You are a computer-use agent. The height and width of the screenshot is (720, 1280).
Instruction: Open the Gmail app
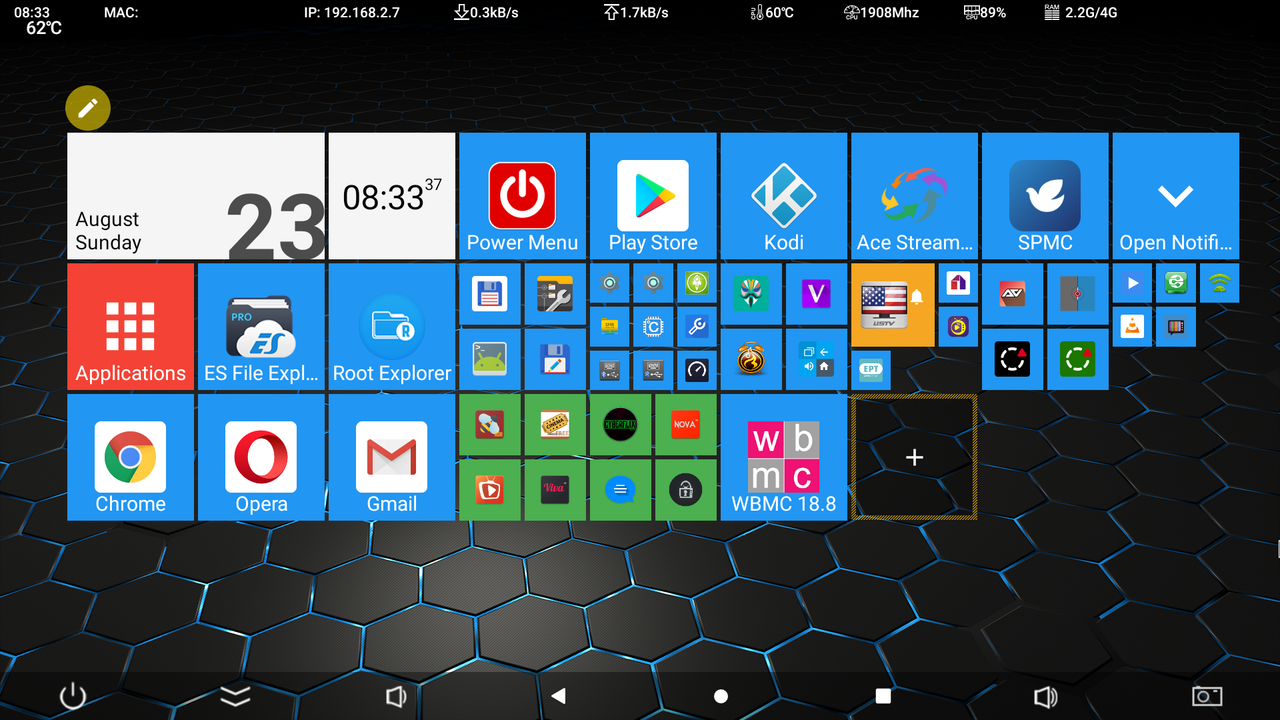click(392, 457)
